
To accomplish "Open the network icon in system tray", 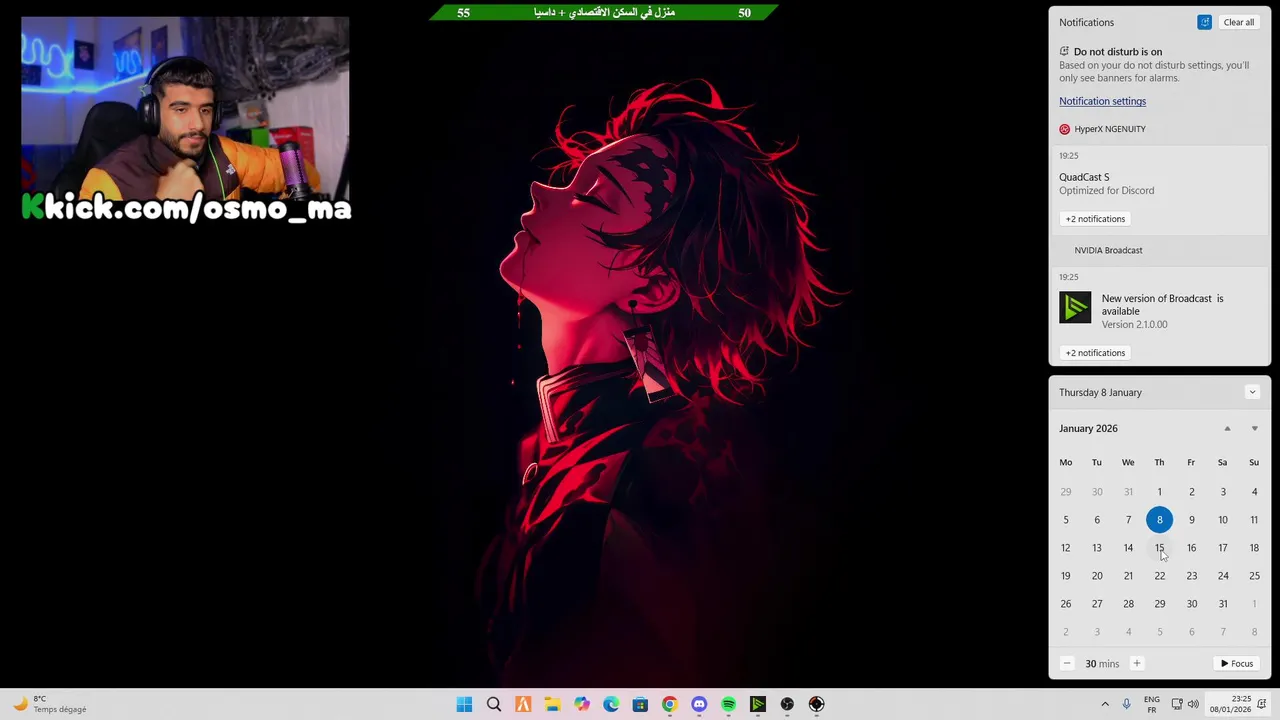I will [1177, 704].
